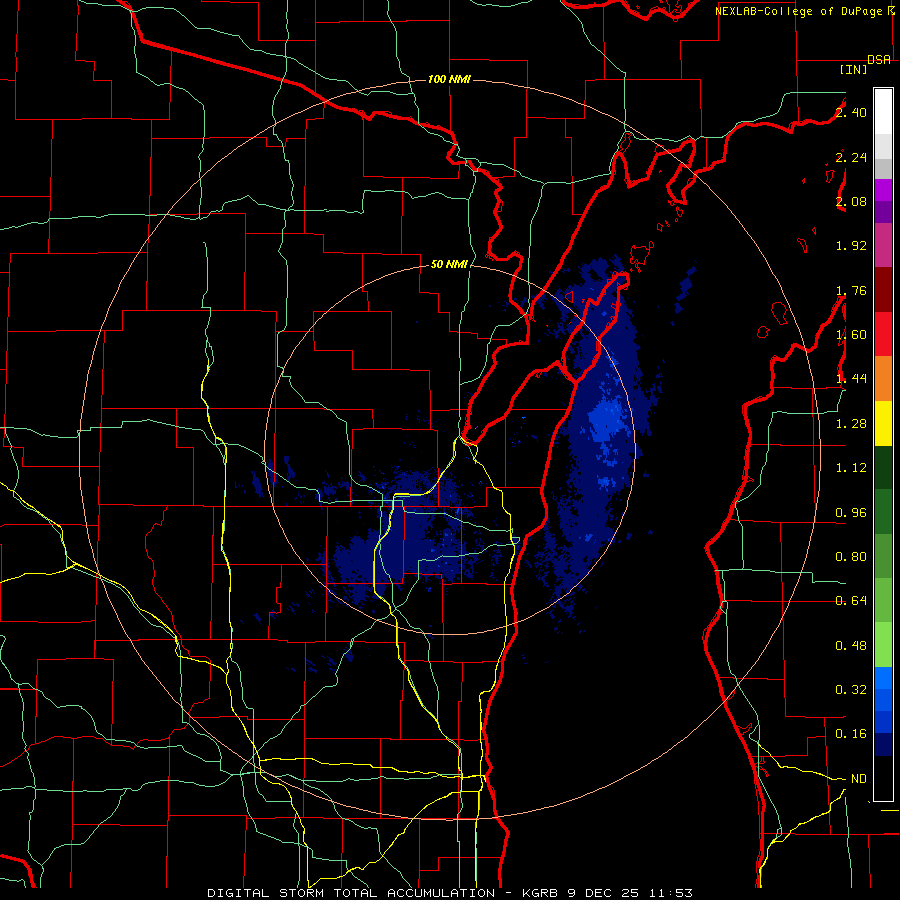This screenshot has width=900, height=900.
Task: Select the light blue swatch above 0.32
Action: [x=883, y=678]
